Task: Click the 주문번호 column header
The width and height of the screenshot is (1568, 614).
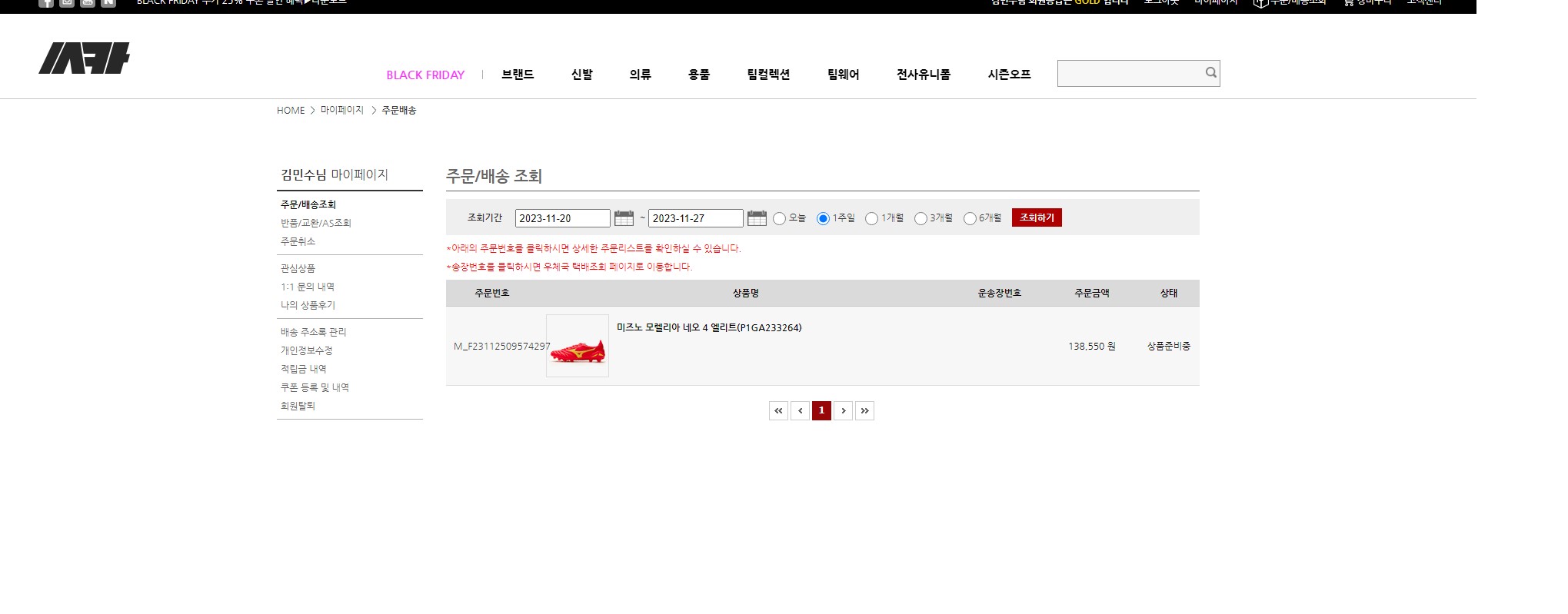Action: point(492,293)
